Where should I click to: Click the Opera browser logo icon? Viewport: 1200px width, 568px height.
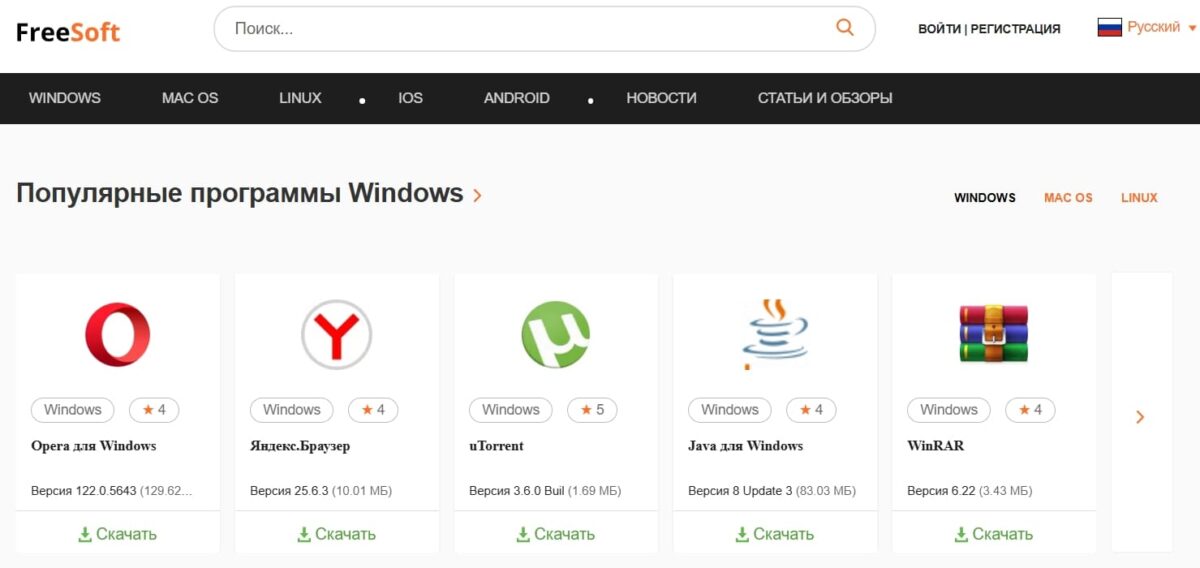[x=118, y=335]
